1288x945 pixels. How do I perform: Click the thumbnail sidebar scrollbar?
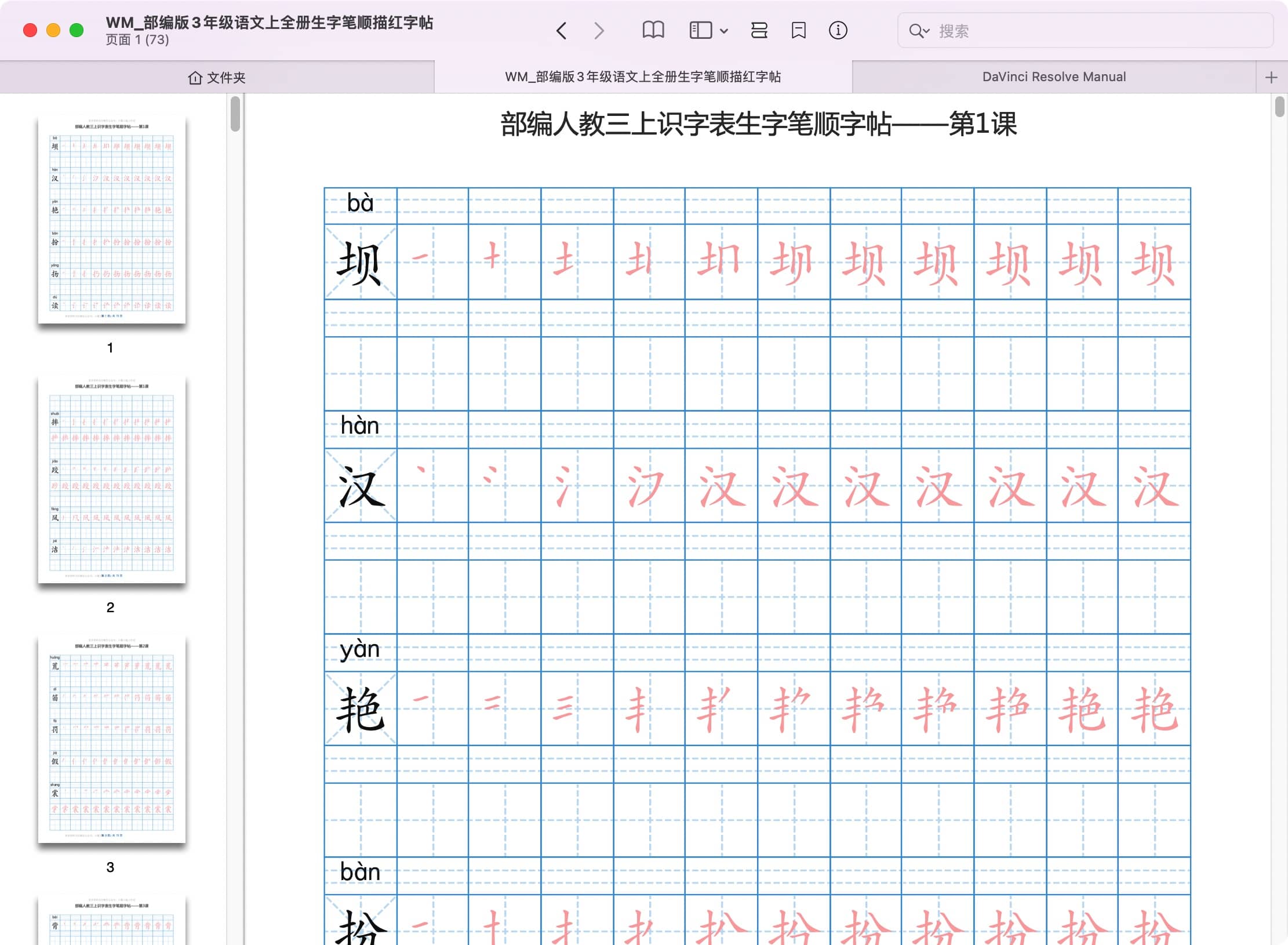click(235, 114)
